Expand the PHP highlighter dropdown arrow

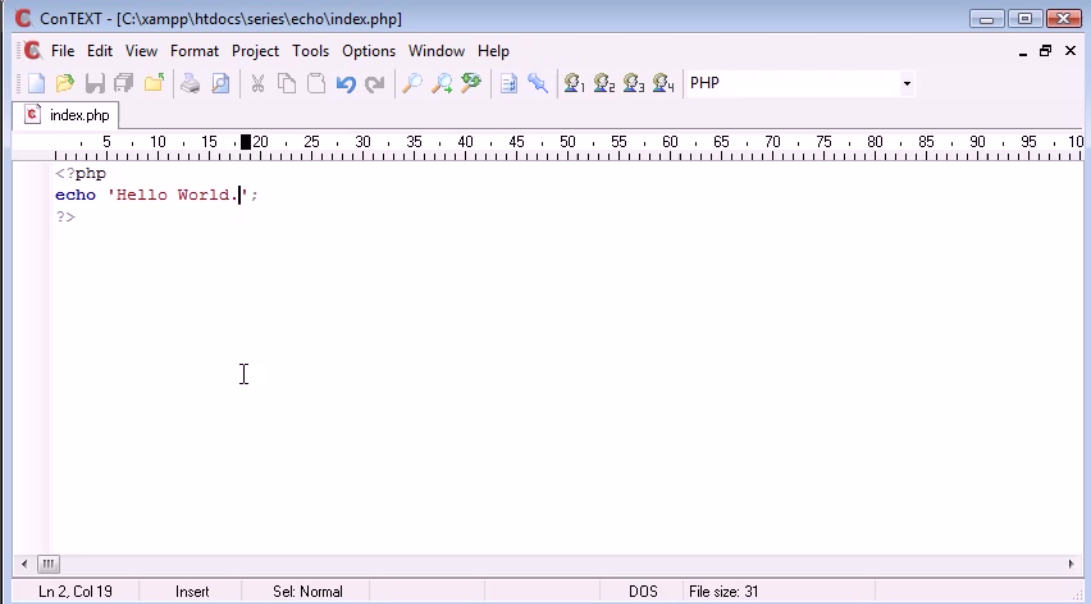point(907,84)
